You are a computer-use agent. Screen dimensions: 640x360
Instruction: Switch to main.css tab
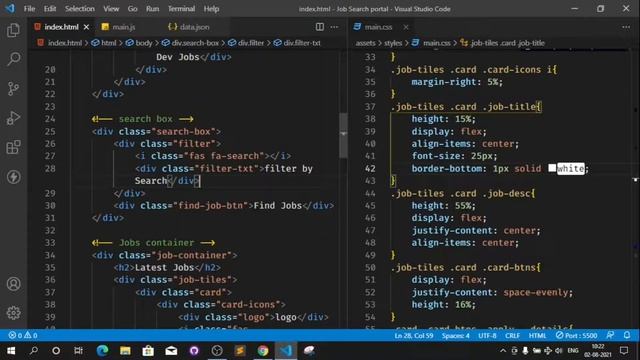click(378, 27)
